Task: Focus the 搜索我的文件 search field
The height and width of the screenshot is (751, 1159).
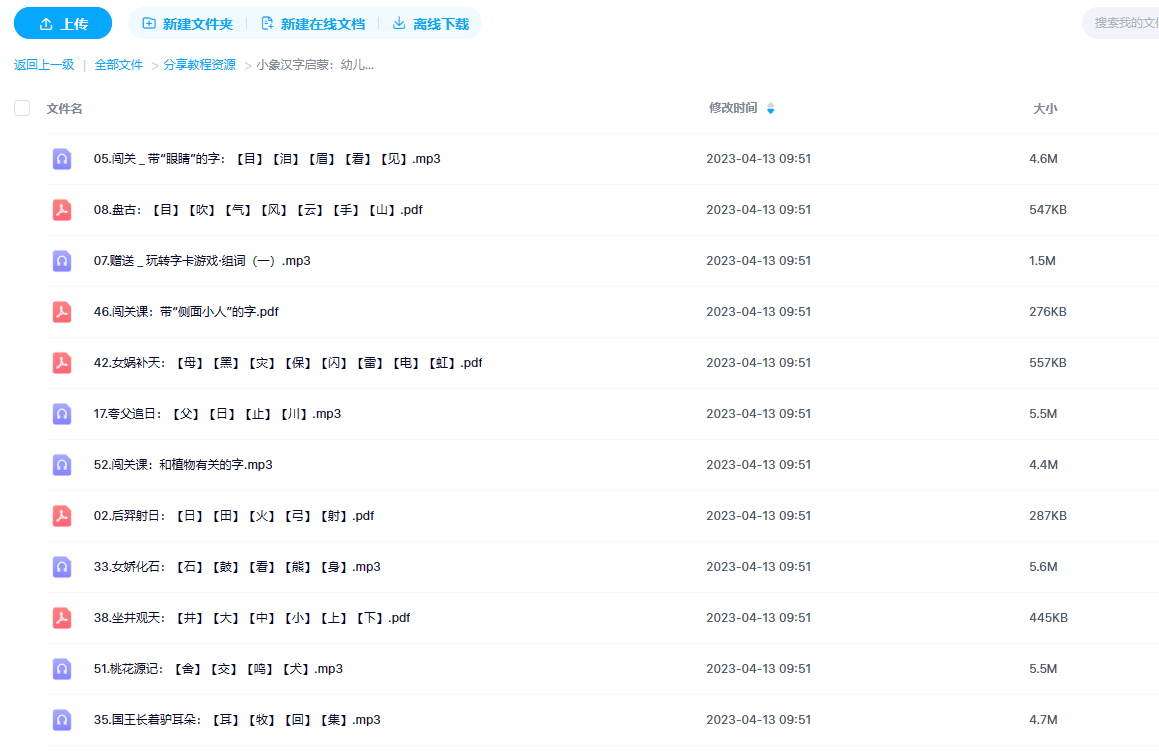Action: coord(1121,23)
